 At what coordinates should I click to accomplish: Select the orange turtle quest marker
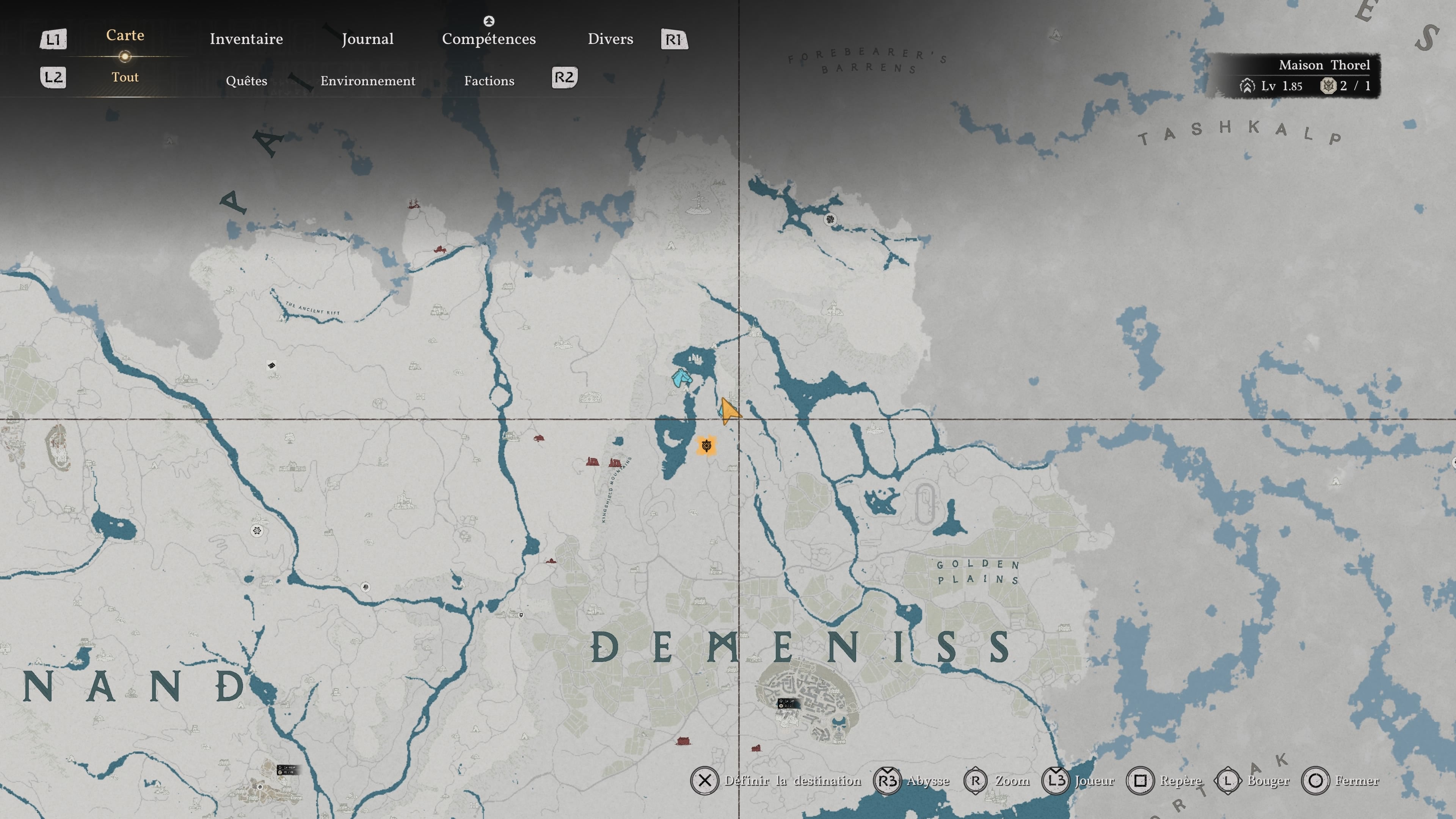[x=706, y=446]
